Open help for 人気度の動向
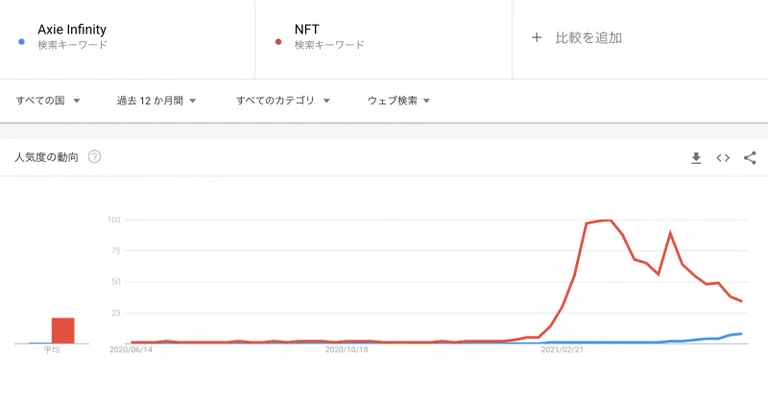 pyautogui.click(x=94, y=157)
